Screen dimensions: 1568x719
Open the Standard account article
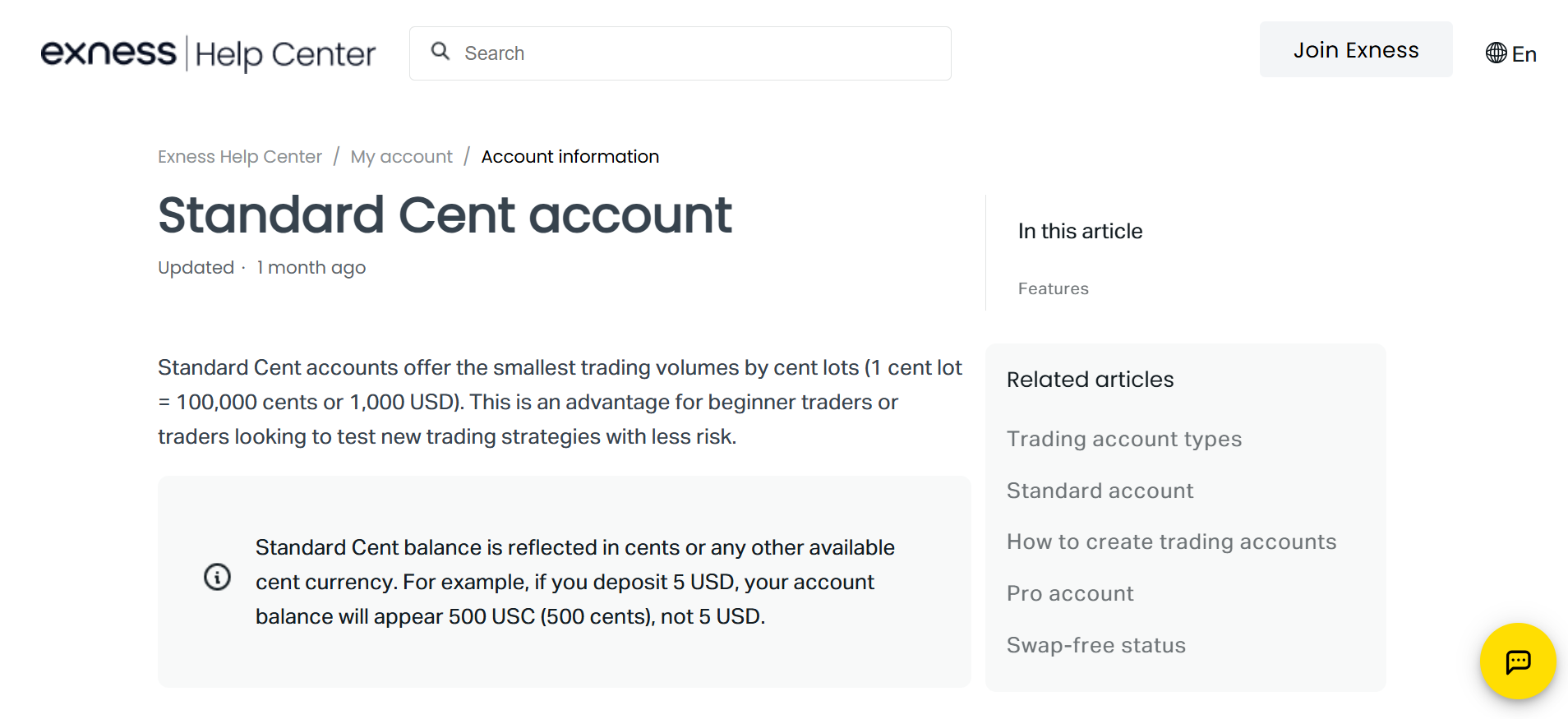1100,491
